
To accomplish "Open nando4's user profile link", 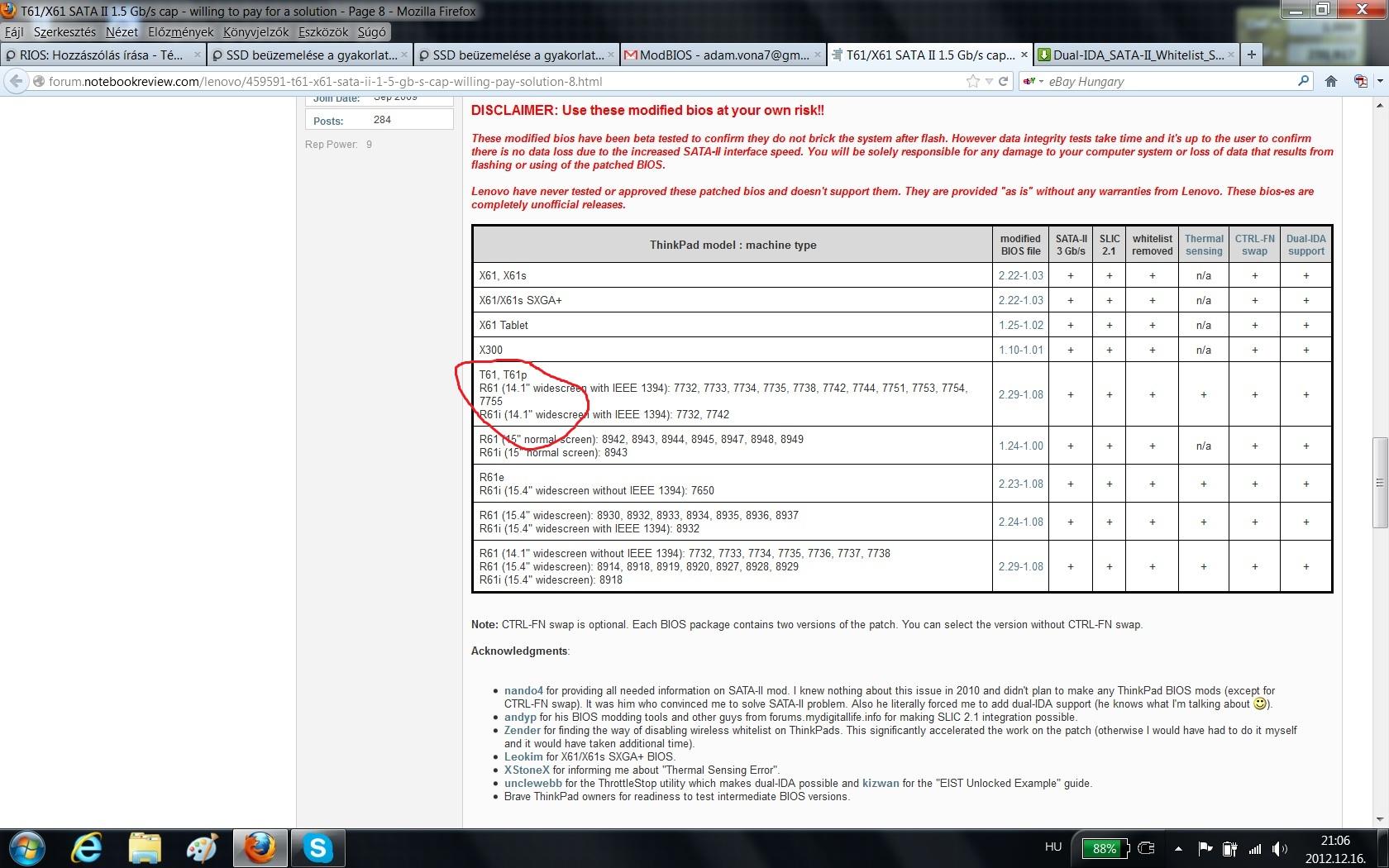I will pos(523,690).
